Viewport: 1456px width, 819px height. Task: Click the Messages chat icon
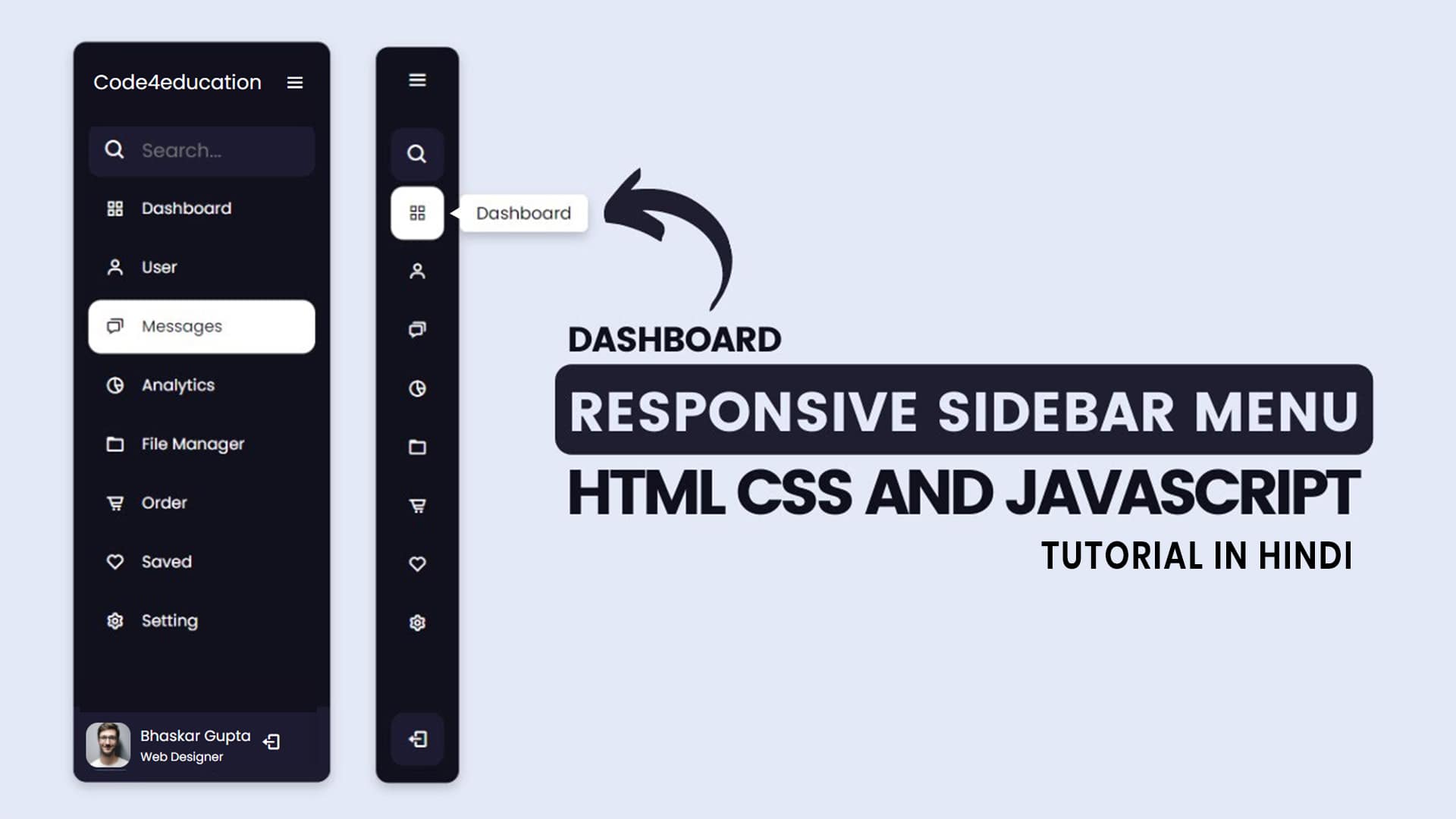[x=113, y=325]
